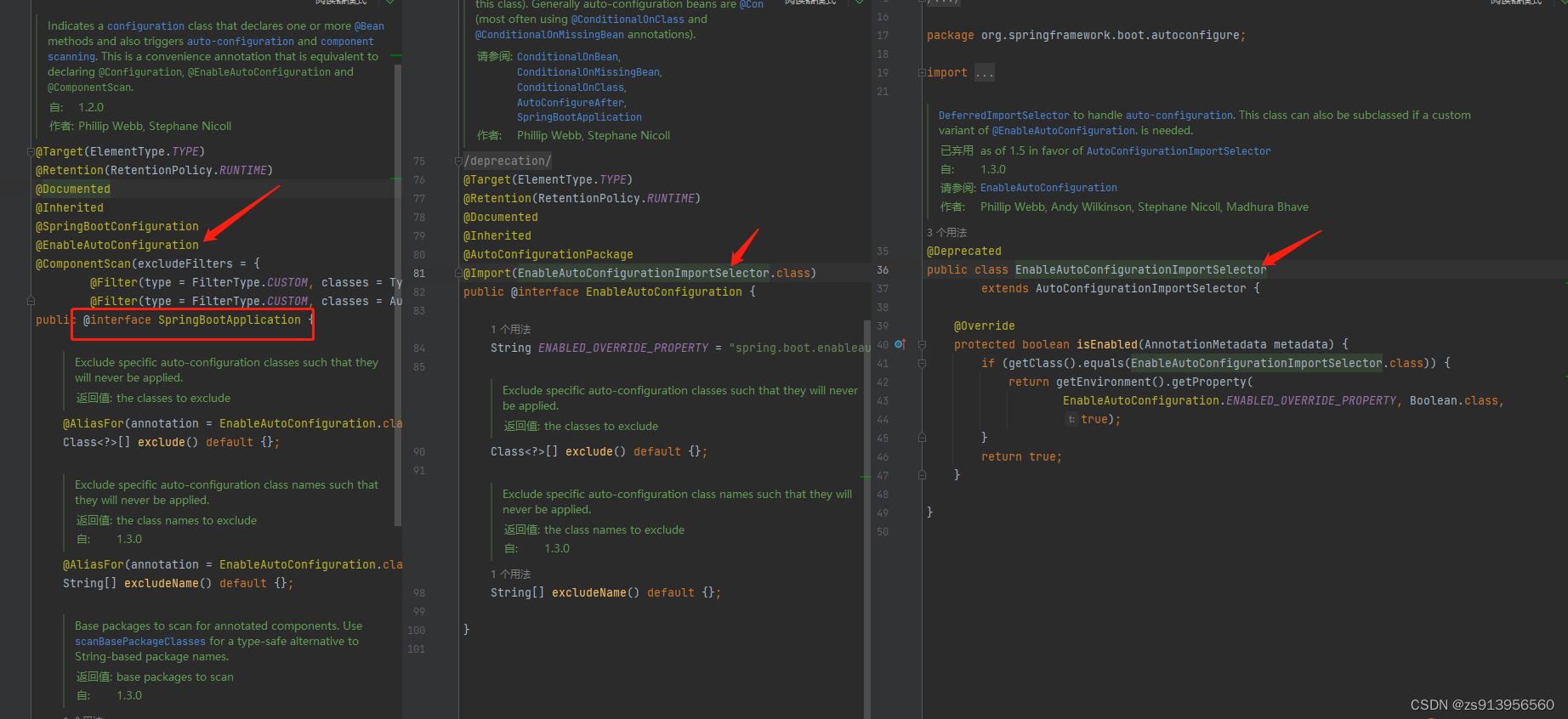Screen dimensions: 1568x719
Task: Expand the folded import block on line 19
Action: tap(922, 73)
